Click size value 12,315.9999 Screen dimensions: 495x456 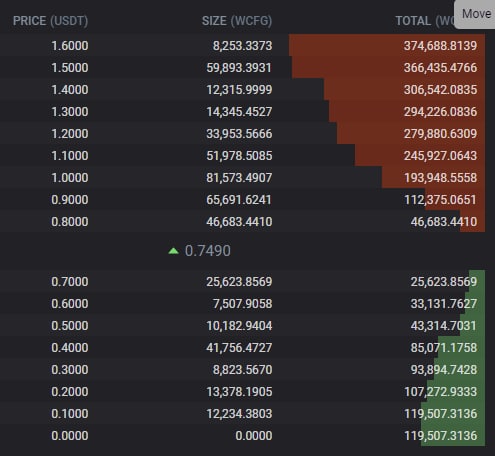239,90
